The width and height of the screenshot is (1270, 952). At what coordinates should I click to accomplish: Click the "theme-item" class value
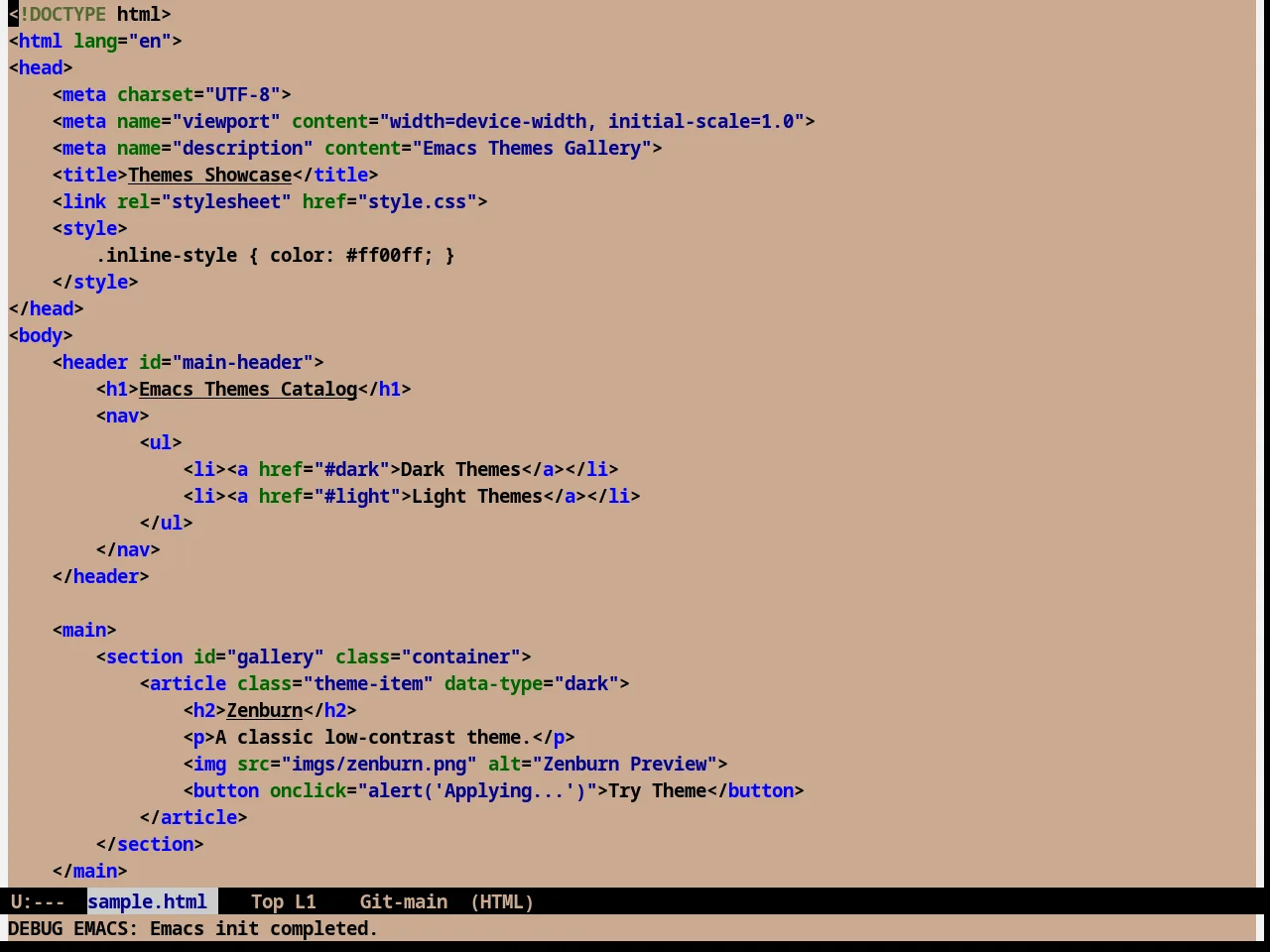pos(368,683)
